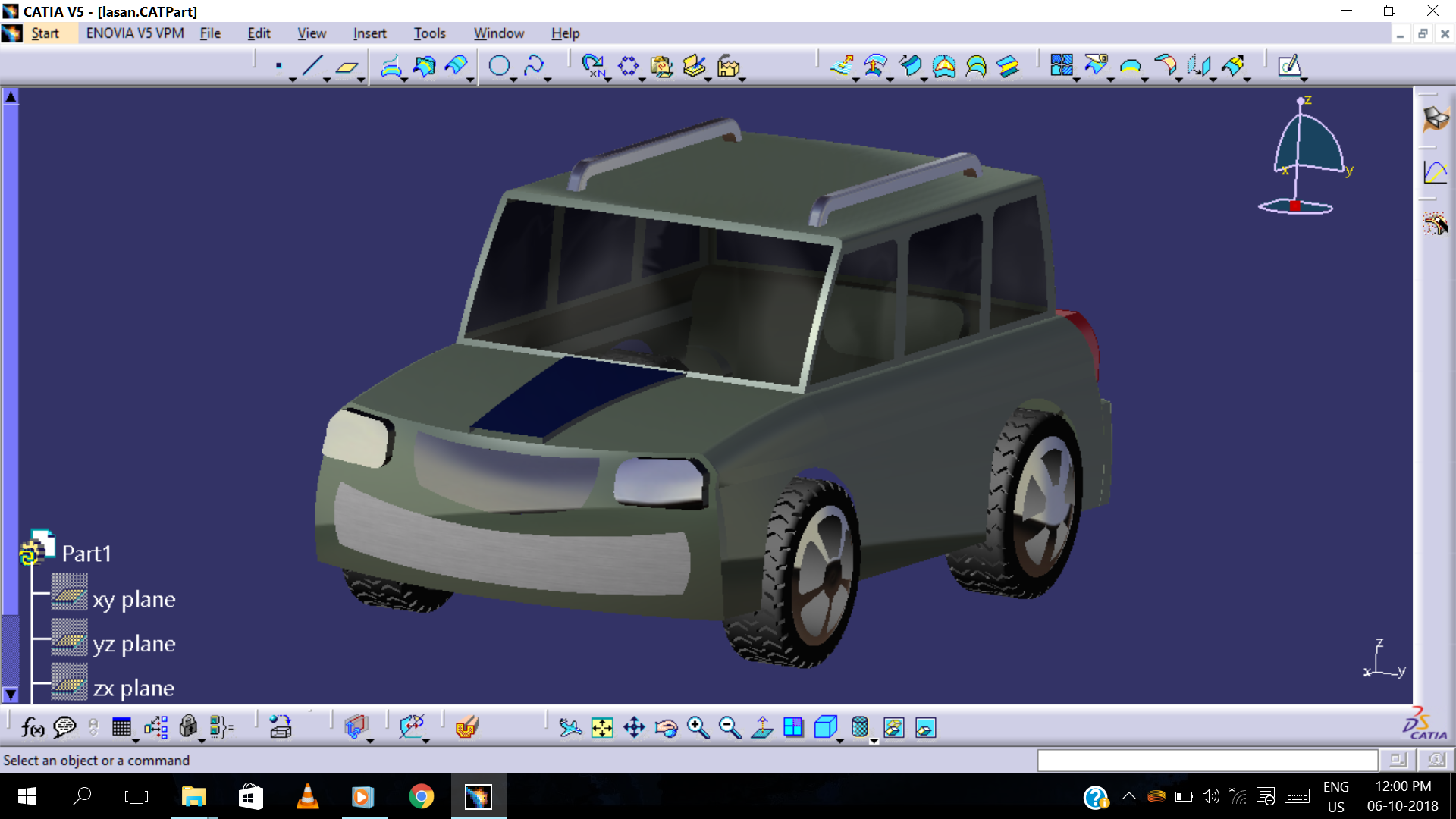The height and width of the screenshot is (819, 1456).
Task: Click the Isometric View cube icon
Action: click(x=825, y=728)
